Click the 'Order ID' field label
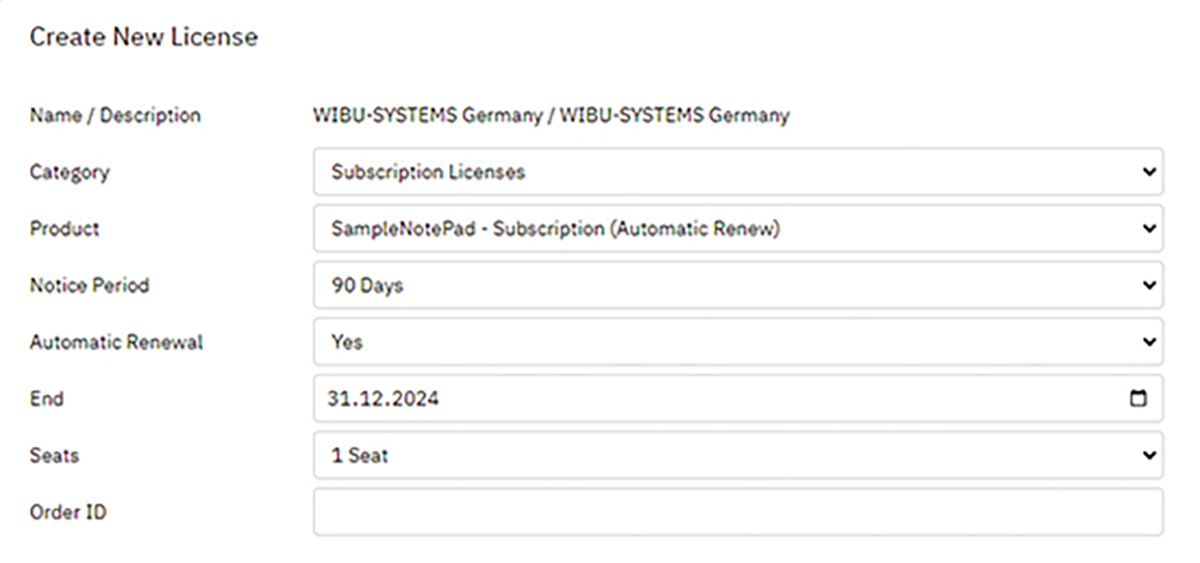 click(x=68, y=512)
